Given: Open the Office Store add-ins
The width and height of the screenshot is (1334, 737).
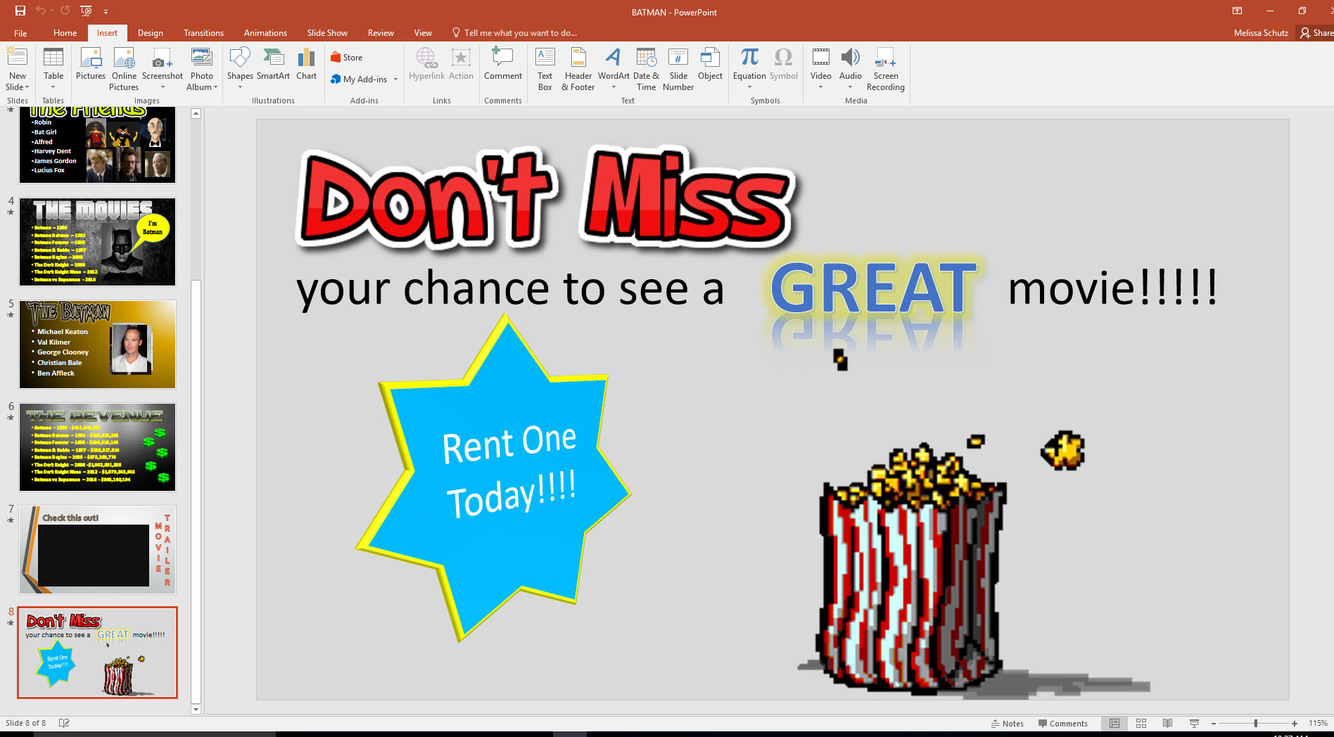Looking at the screenshot, I should coord(347,57).
